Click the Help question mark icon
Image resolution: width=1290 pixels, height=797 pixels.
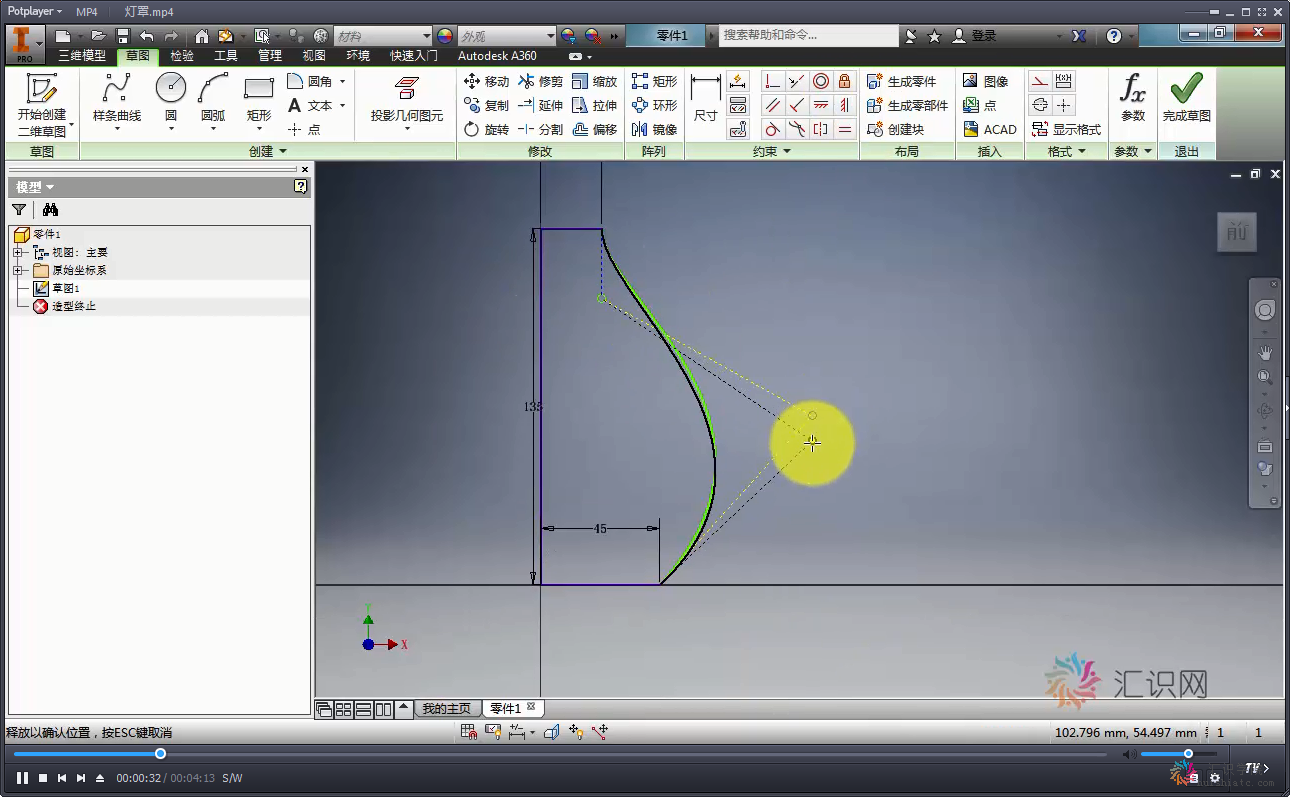coord(1114,36)
